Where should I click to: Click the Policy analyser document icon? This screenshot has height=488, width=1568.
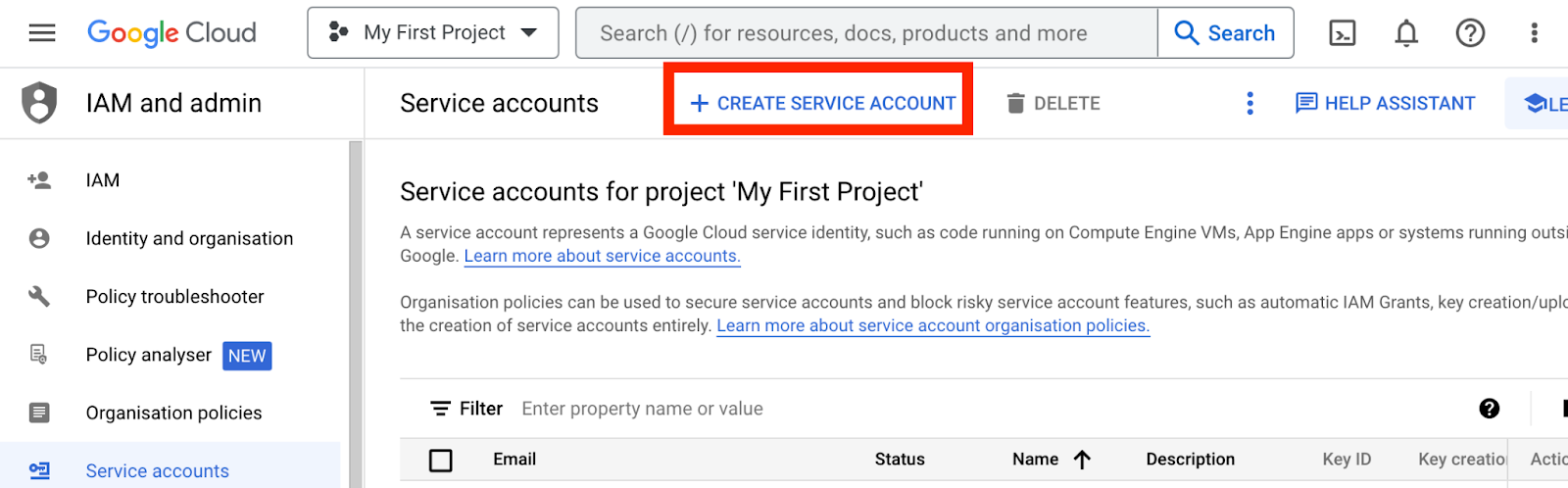coord(39,355)
